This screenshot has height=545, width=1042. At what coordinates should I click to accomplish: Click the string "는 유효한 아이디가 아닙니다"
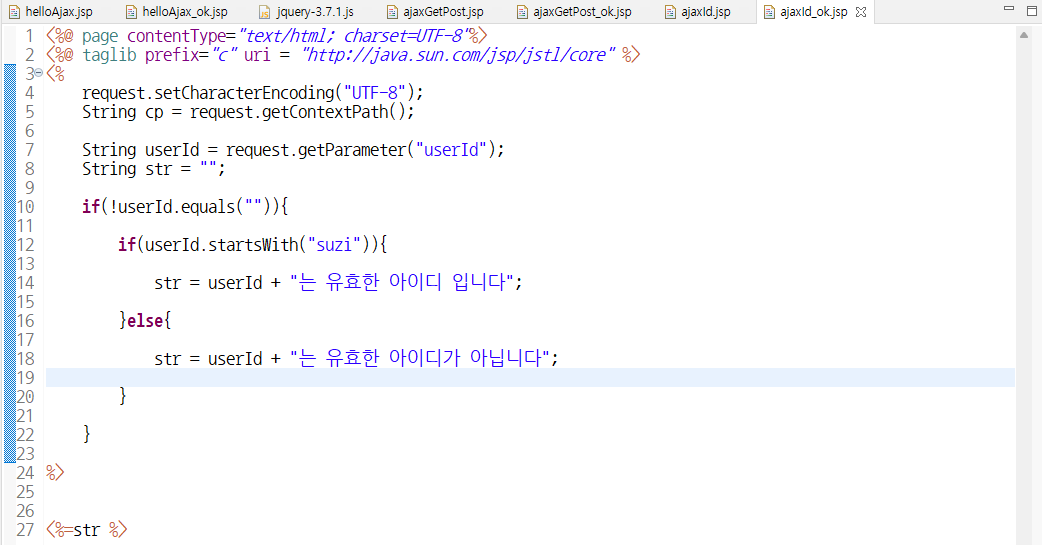click(420, 358)
